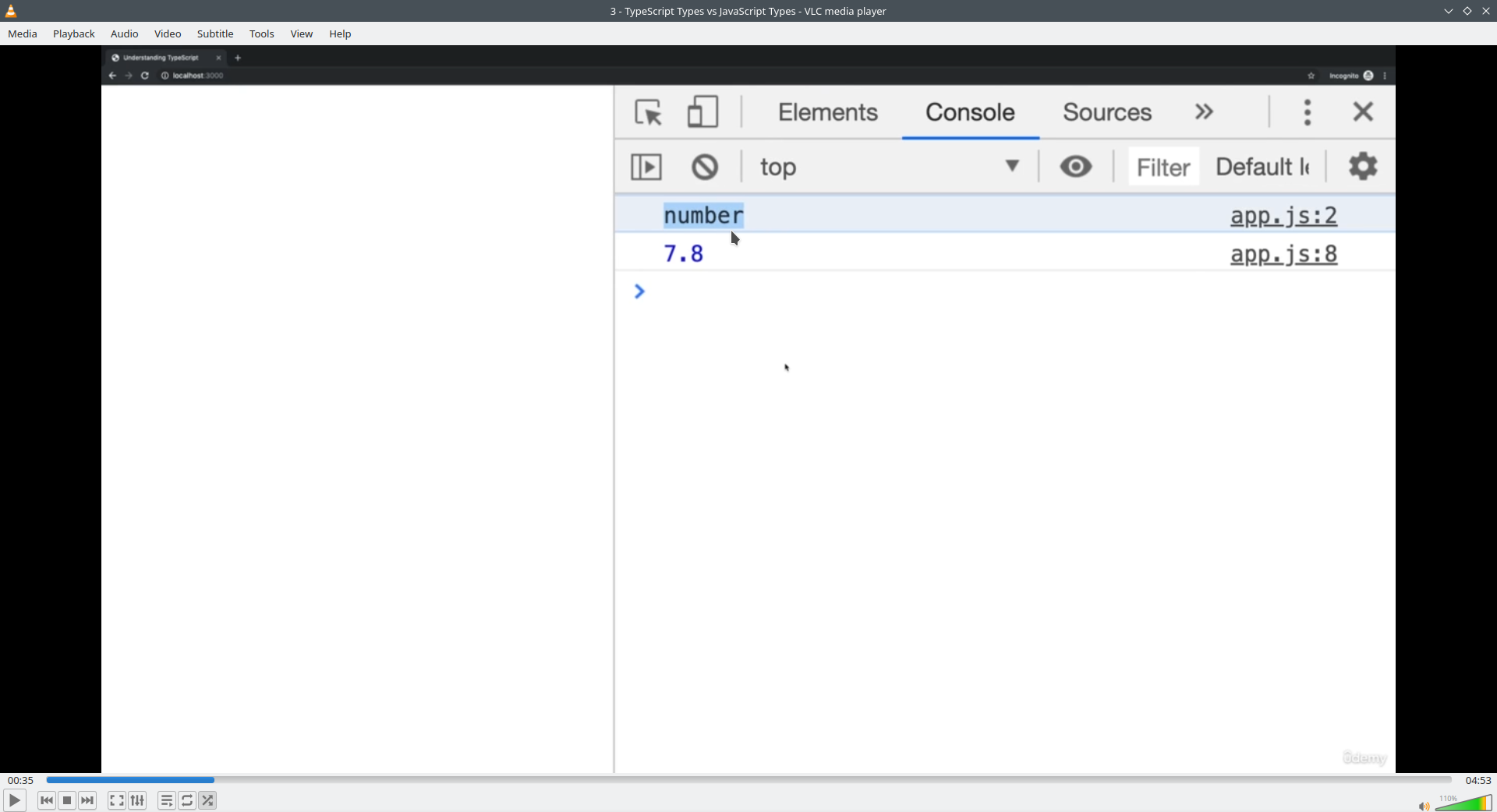
Task: Click the number console output
Action: click(x=703, y=215)
